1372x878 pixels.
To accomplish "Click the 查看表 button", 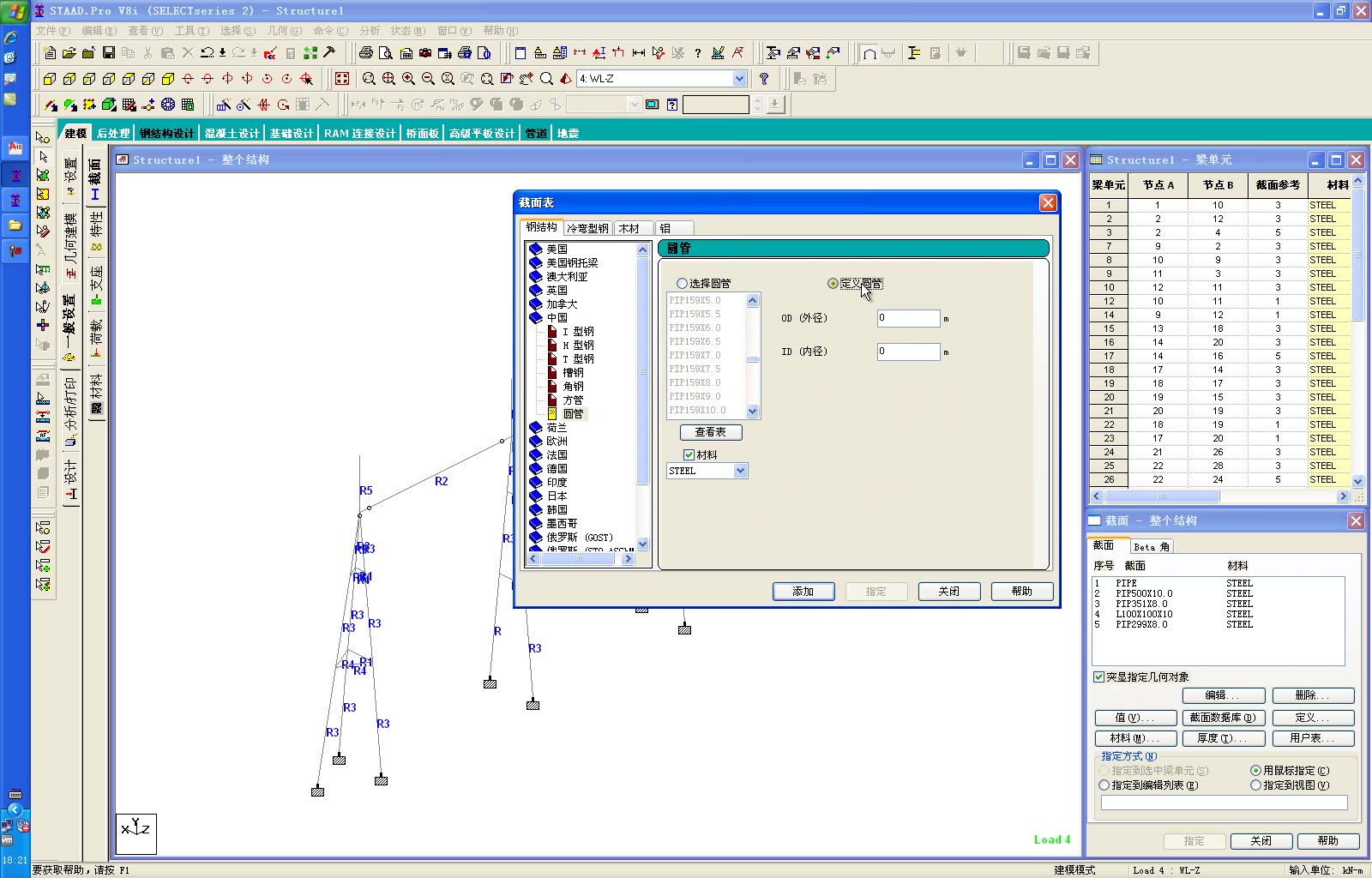I will click(711, 432).
